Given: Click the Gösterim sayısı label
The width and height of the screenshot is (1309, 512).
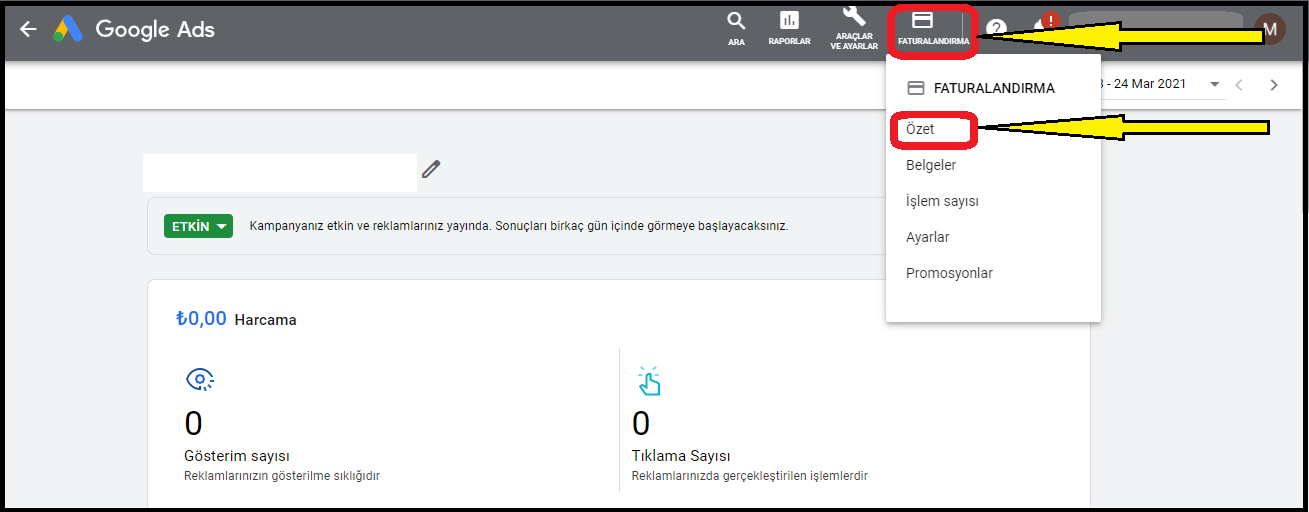Looking at the screenshot, I should click(237, 456).
